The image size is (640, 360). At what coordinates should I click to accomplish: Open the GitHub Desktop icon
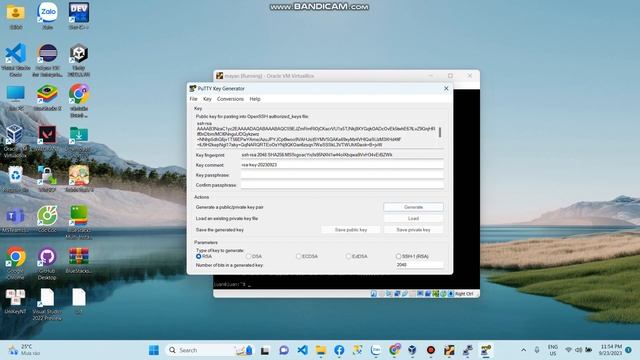click(x=47, y=263)
